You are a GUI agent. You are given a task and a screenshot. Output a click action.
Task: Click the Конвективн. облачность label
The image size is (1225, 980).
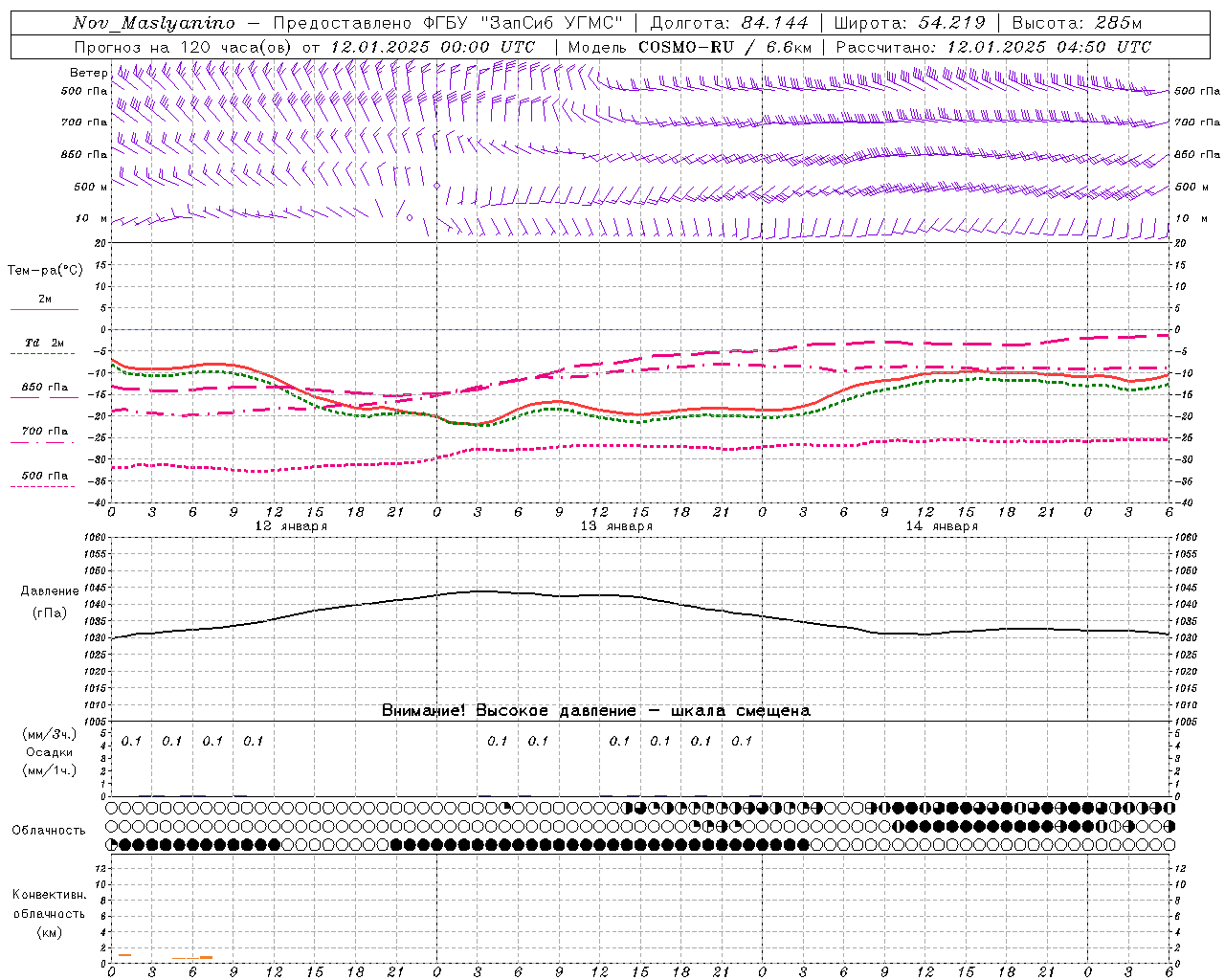pos(49,904)
